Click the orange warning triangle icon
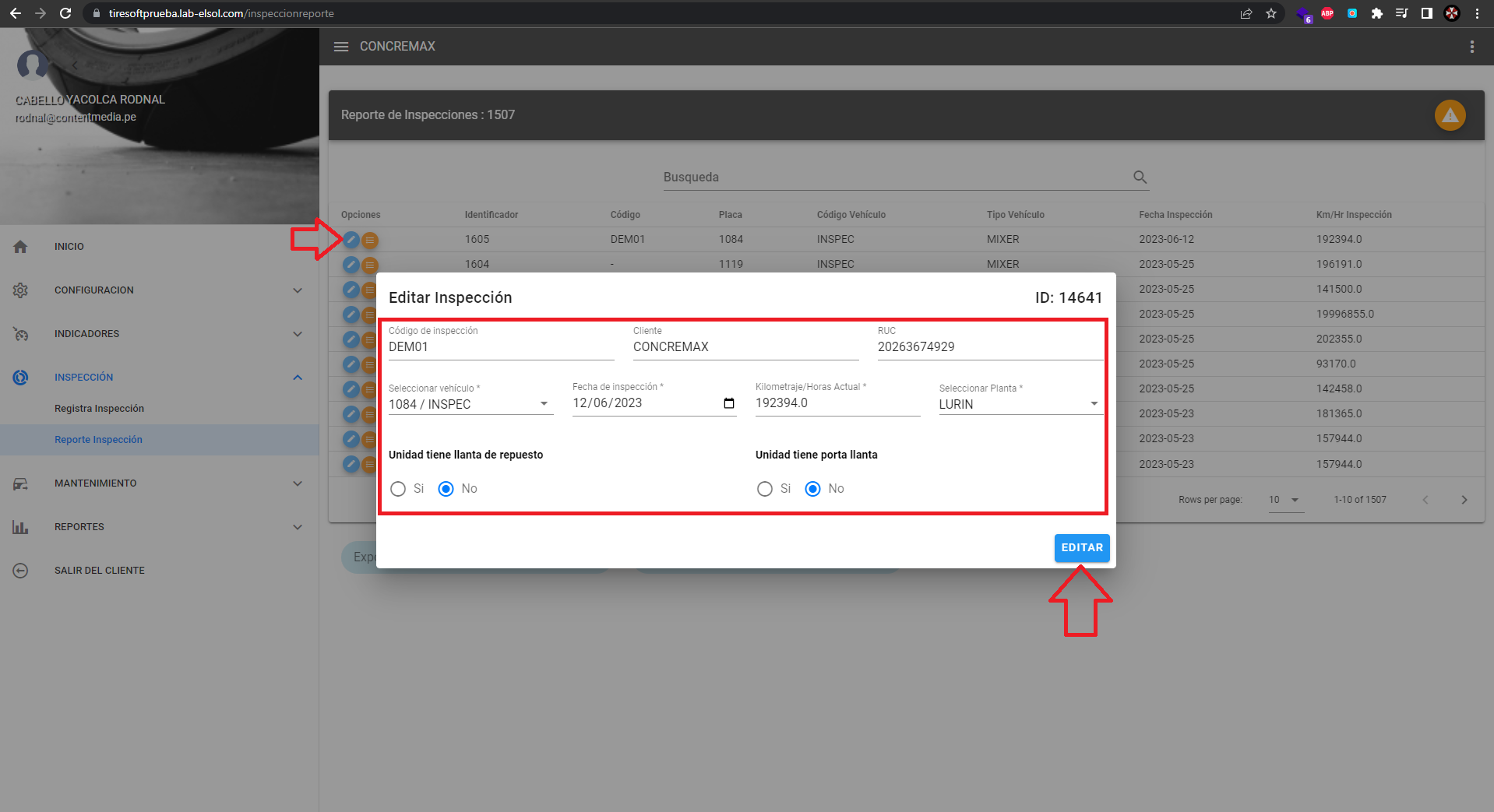1494x812 pixels. [1450, 115]
